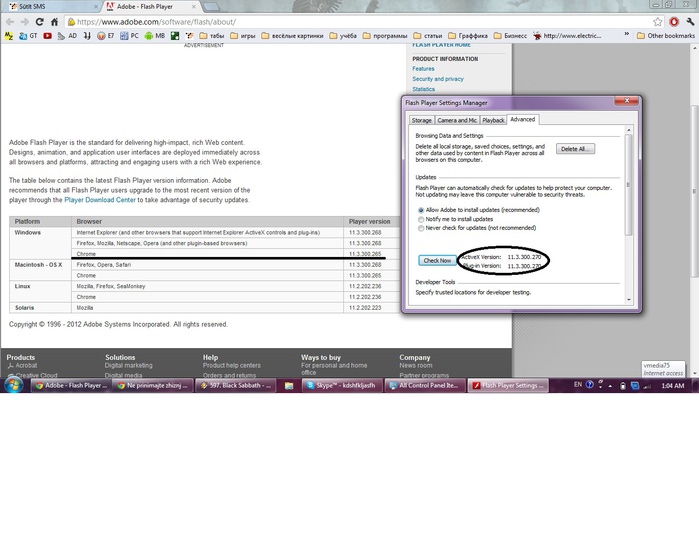699x560 pixels.
Task: Click the Delete All button
Action: click(575, 149)
